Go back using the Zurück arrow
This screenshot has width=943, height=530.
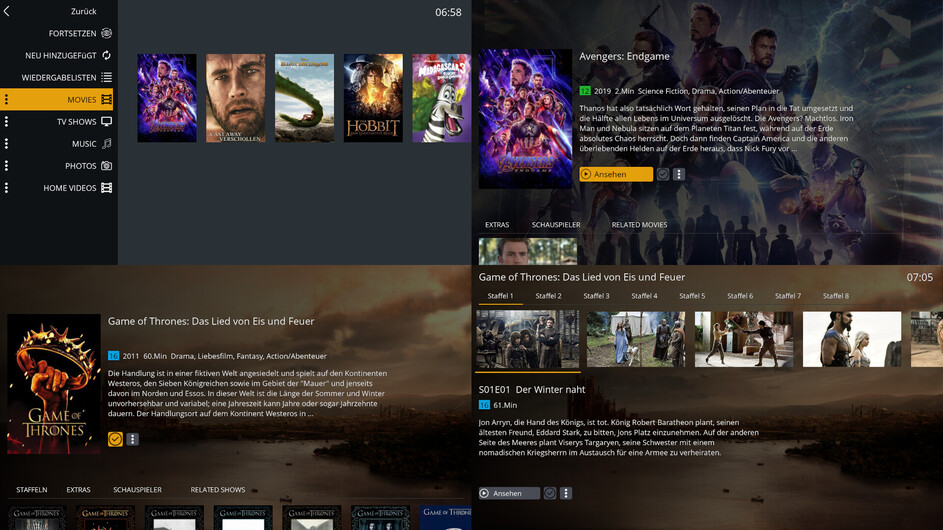click(7, 11)
